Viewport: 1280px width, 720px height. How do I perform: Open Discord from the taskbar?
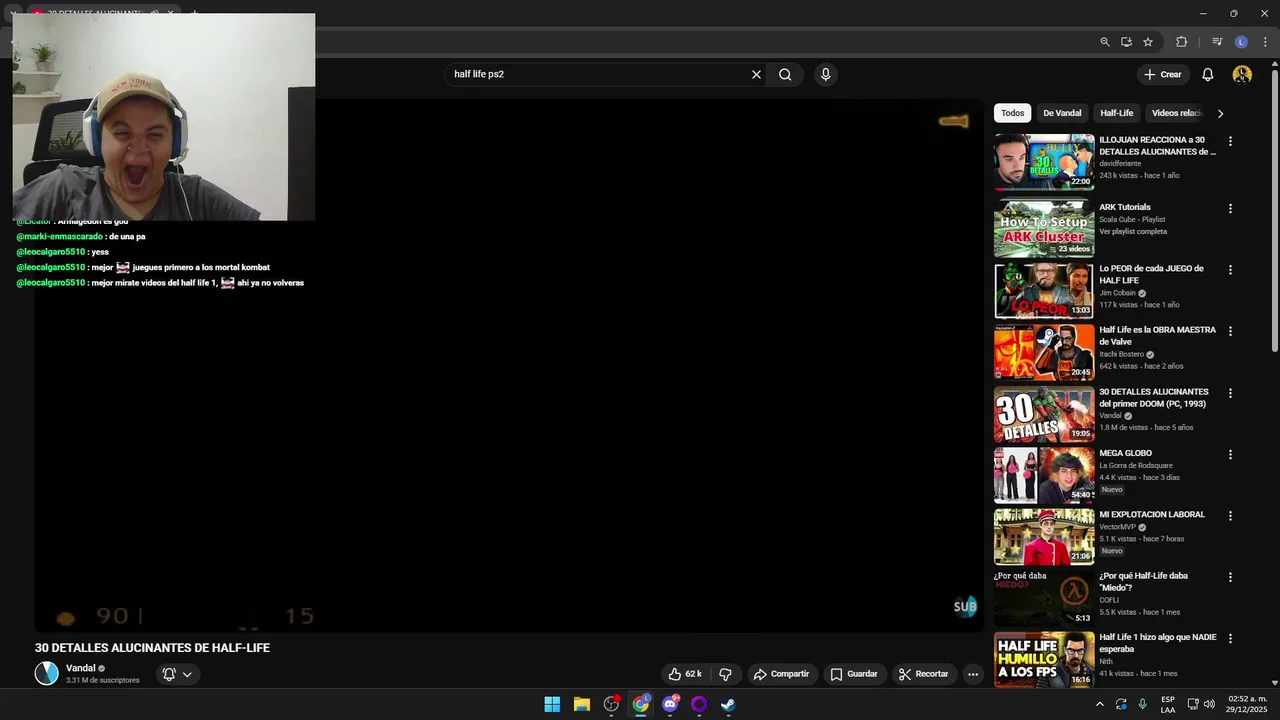pyautogui.click(x=670, y=704)
